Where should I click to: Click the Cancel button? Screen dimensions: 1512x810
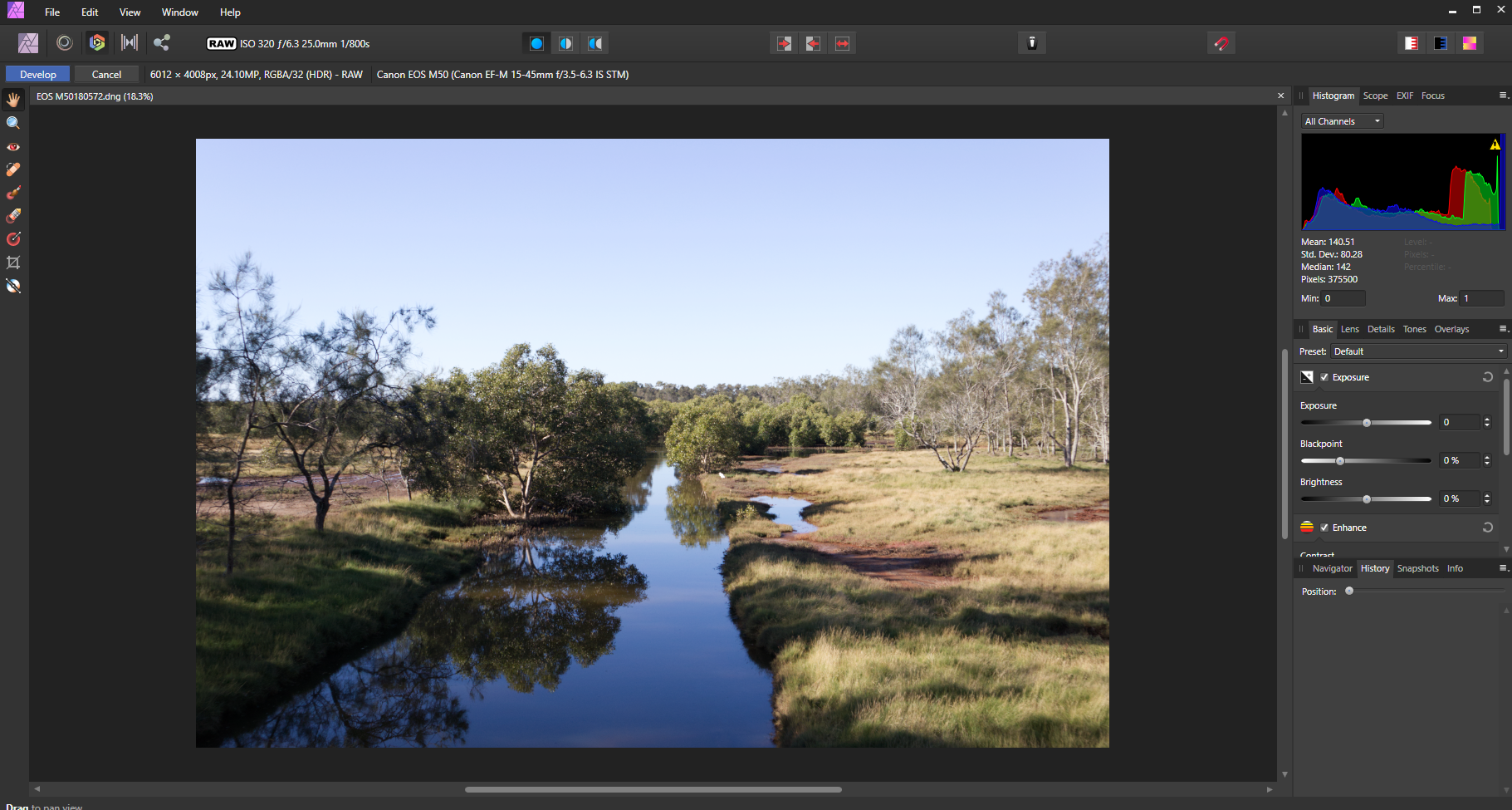click(x=106, y=74)
